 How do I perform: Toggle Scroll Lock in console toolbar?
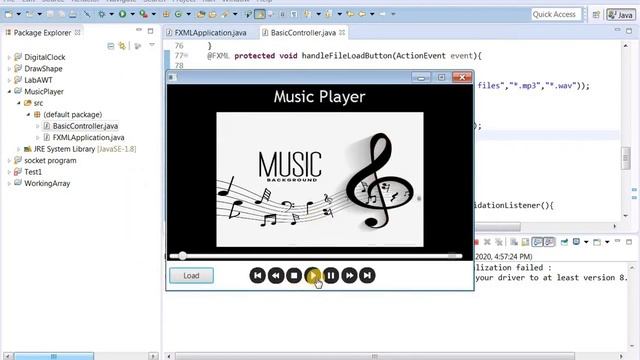pyautogui.click(x=525, y=242)
